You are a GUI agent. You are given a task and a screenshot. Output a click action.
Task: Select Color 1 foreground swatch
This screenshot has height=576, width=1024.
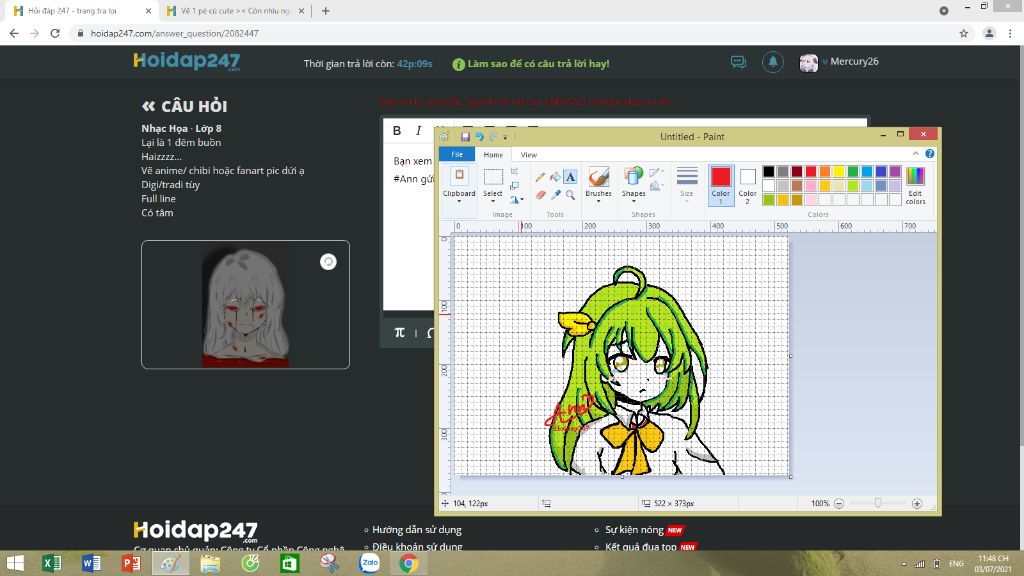[720, 185]
